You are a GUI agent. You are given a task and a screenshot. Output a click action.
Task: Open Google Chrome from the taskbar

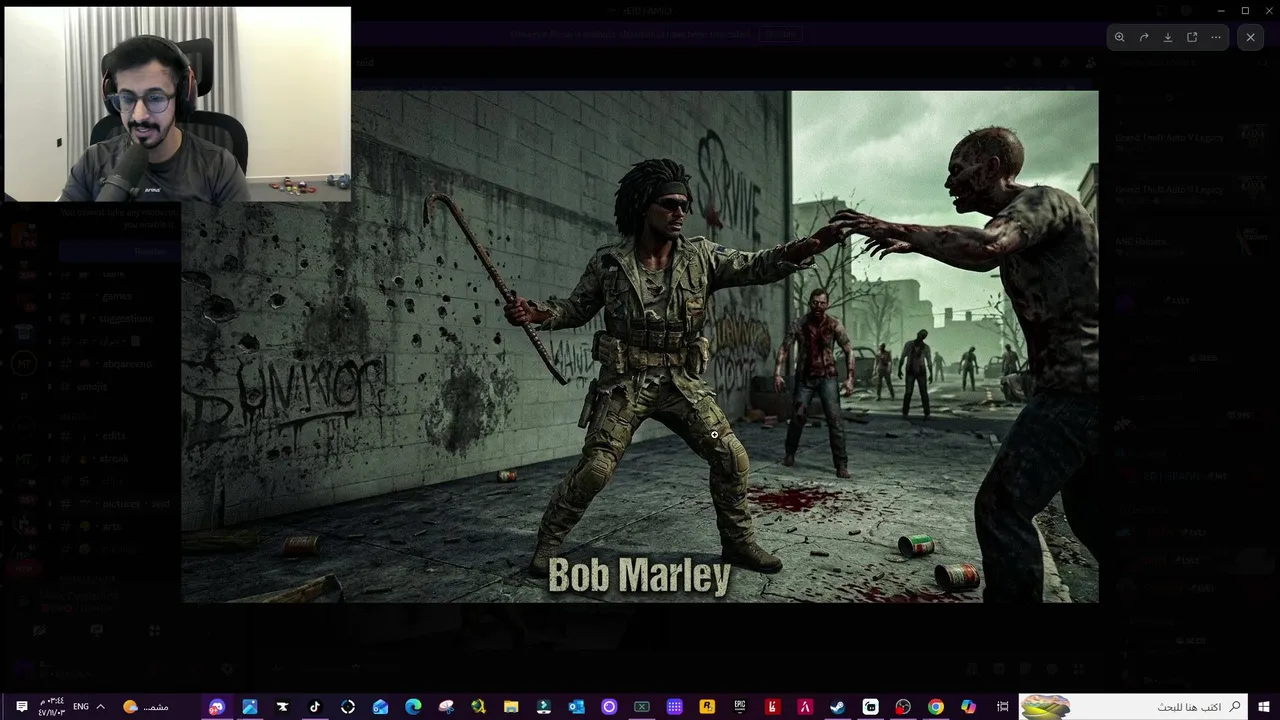[935, 707]
